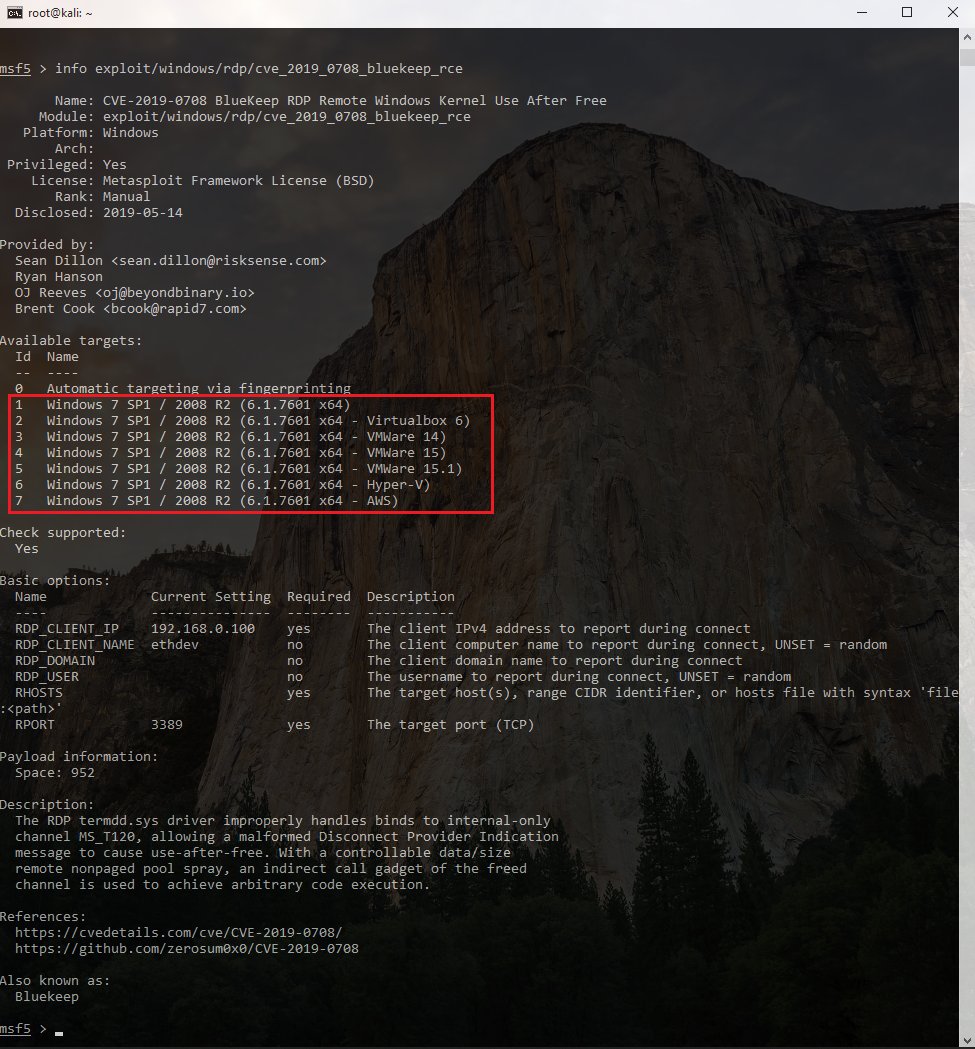Minimize the root@kali terminal window
Viewport: 975px width, 1049px height.
862,13
